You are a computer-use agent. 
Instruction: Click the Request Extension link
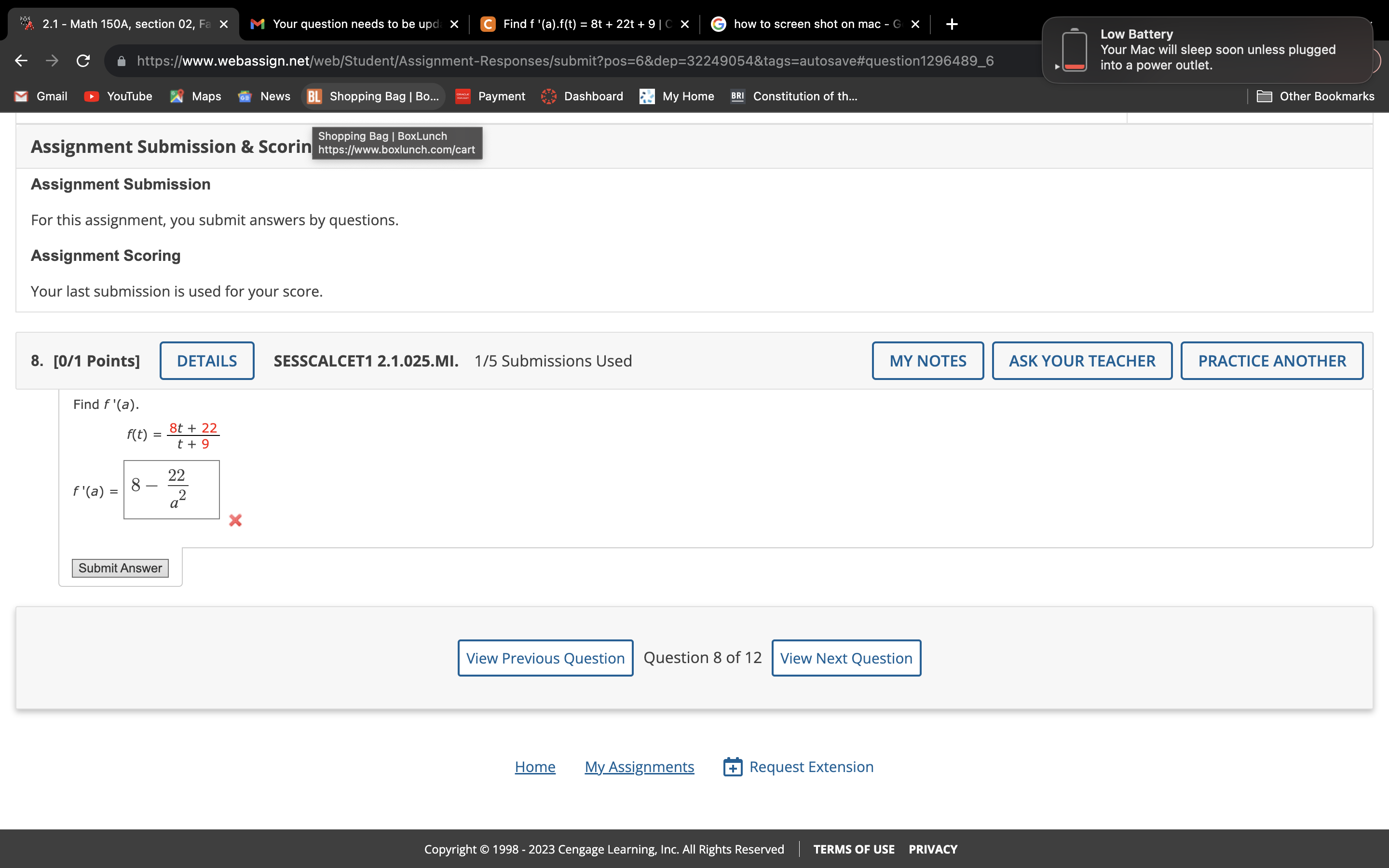click(x=811, y=767)
